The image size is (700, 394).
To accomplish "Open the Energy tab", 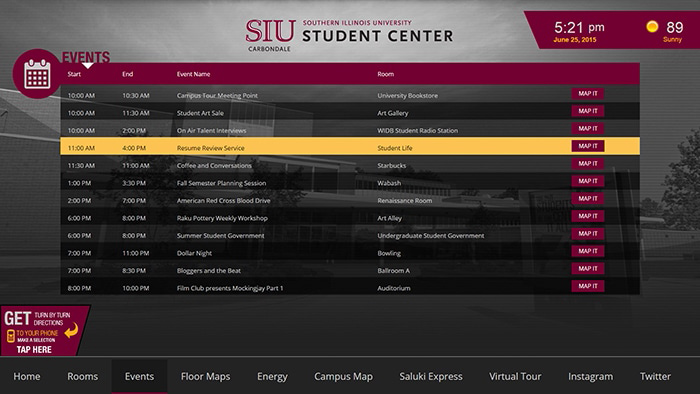I will point(272,376).
